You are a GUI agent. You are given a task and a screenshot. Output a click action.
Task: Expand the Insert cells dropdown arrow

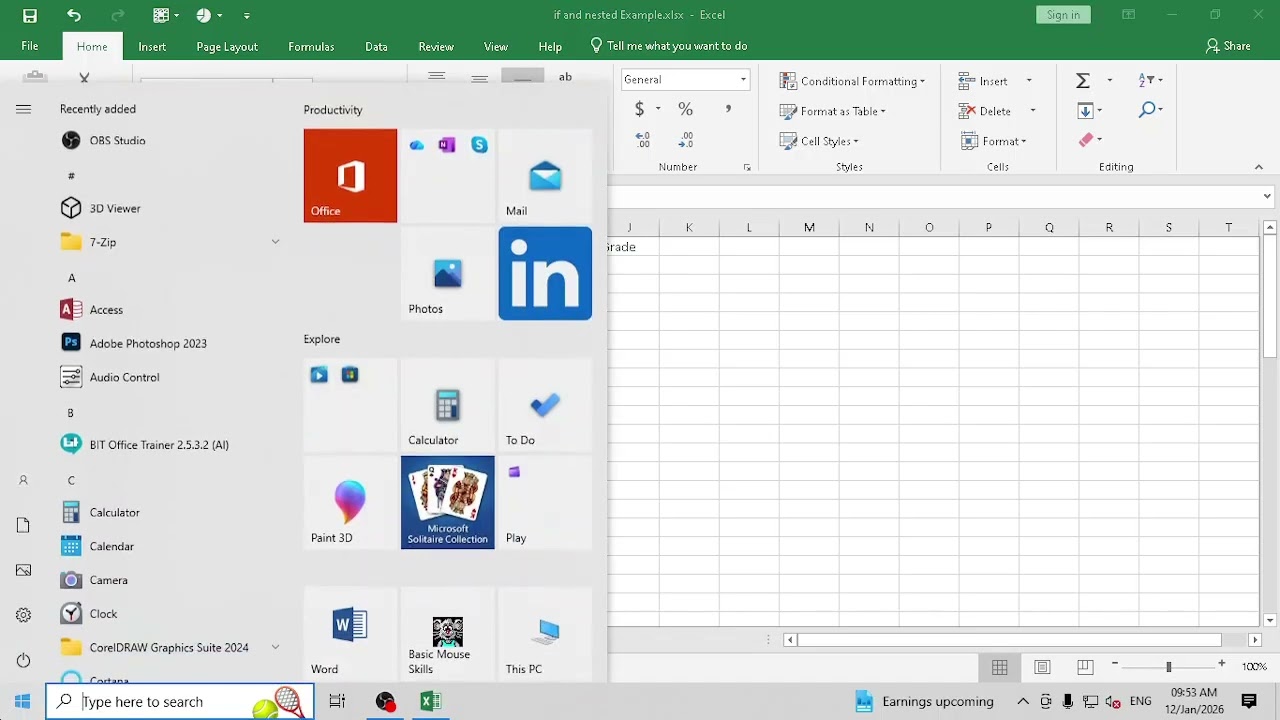(x=1029, y=81)
